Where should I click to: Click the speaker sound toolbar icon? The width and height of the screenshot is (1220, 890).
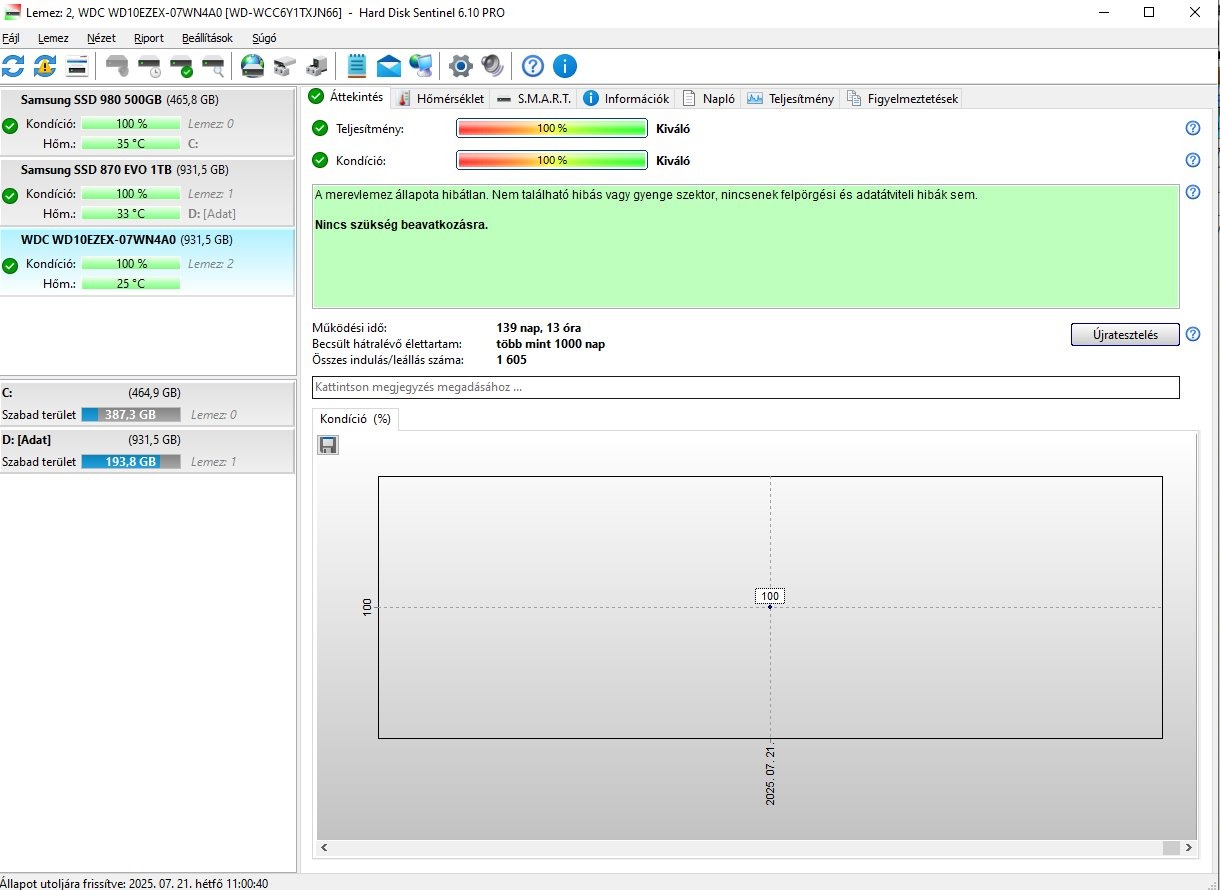pyautogui.click(x=492, y=67)
